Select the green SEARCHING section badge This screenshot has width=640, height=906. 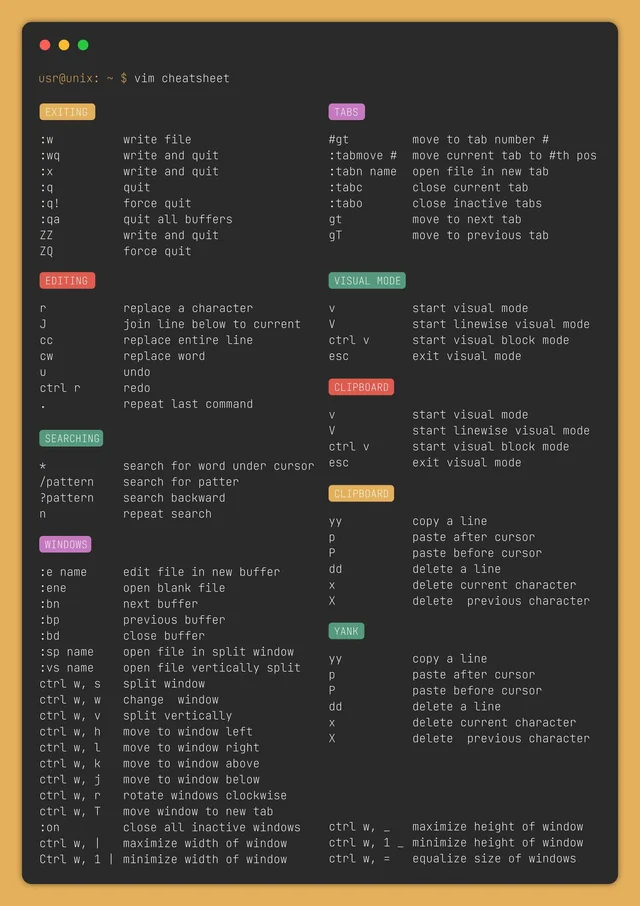[x=72, y=438]
